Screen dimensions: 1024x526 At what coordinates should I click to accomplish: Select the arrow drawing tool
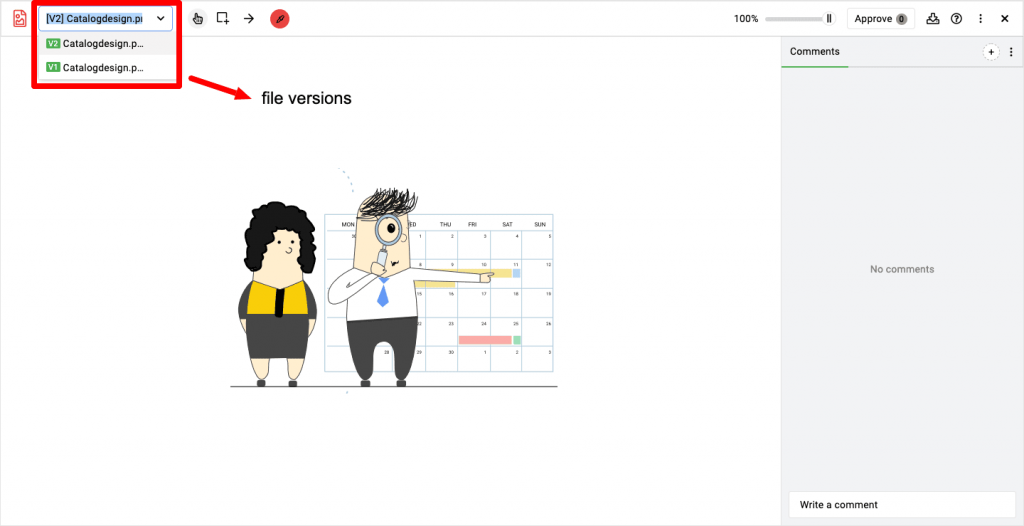[x=249, y=18]
